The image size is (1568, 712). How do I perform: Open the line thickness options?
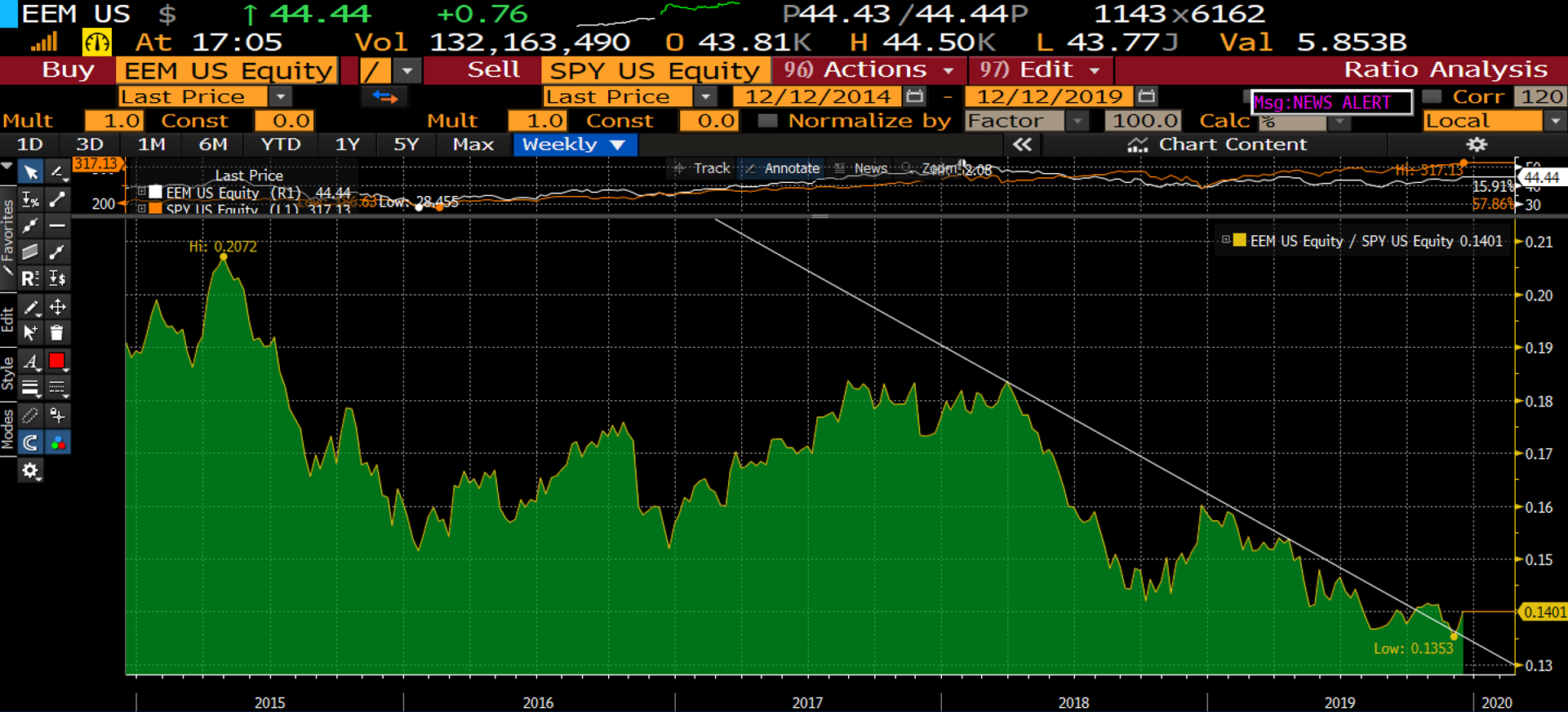30,387
